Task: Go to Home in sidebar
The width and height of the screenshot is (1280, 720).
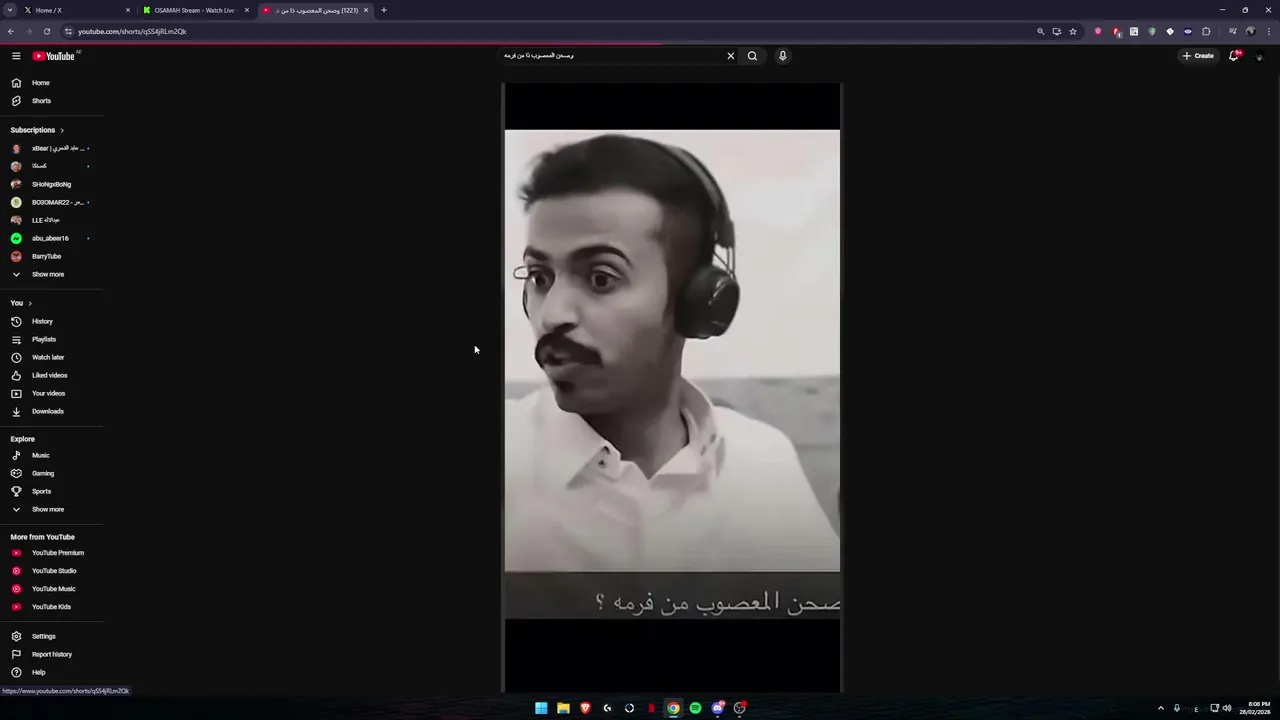Action: [52, 83]
